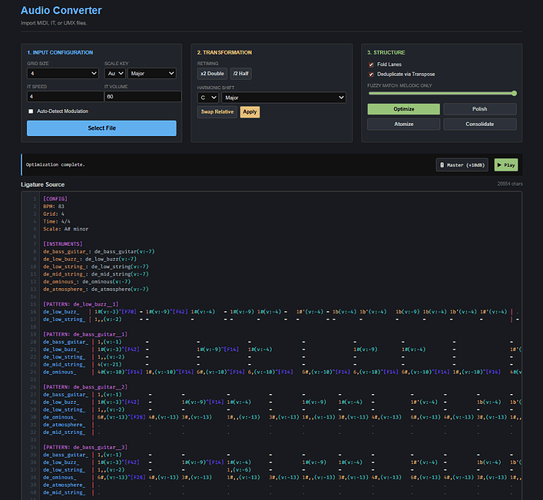Click the Apply button
543x500 pixels.
[x=250, y=112]
